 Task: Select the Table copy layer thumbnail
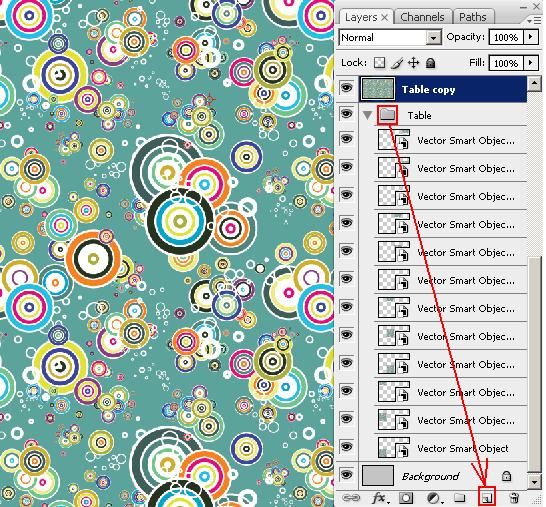pos(378,89)
